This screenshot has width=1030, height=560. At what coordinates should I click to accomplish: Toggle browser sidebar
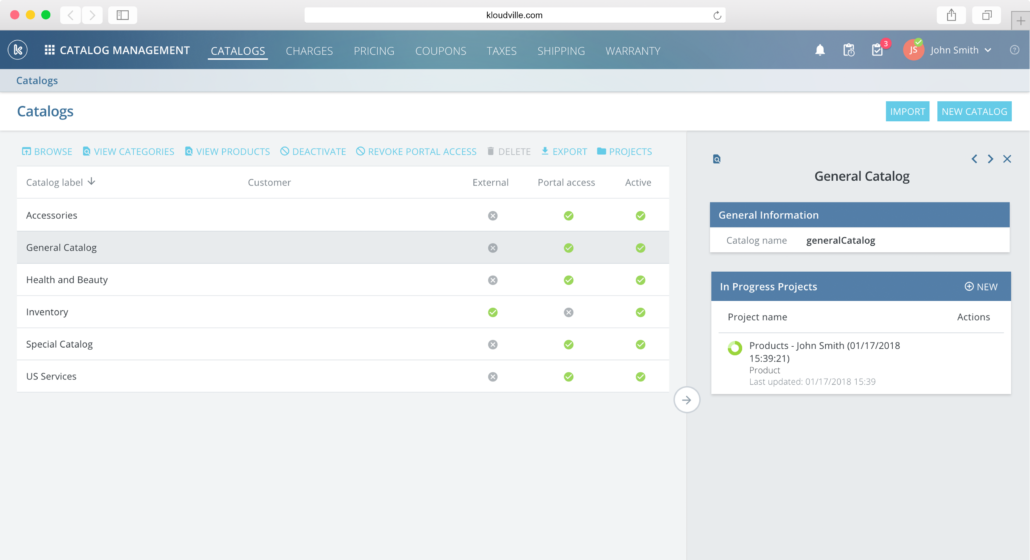pyautogui.click(x=123, y=15)
